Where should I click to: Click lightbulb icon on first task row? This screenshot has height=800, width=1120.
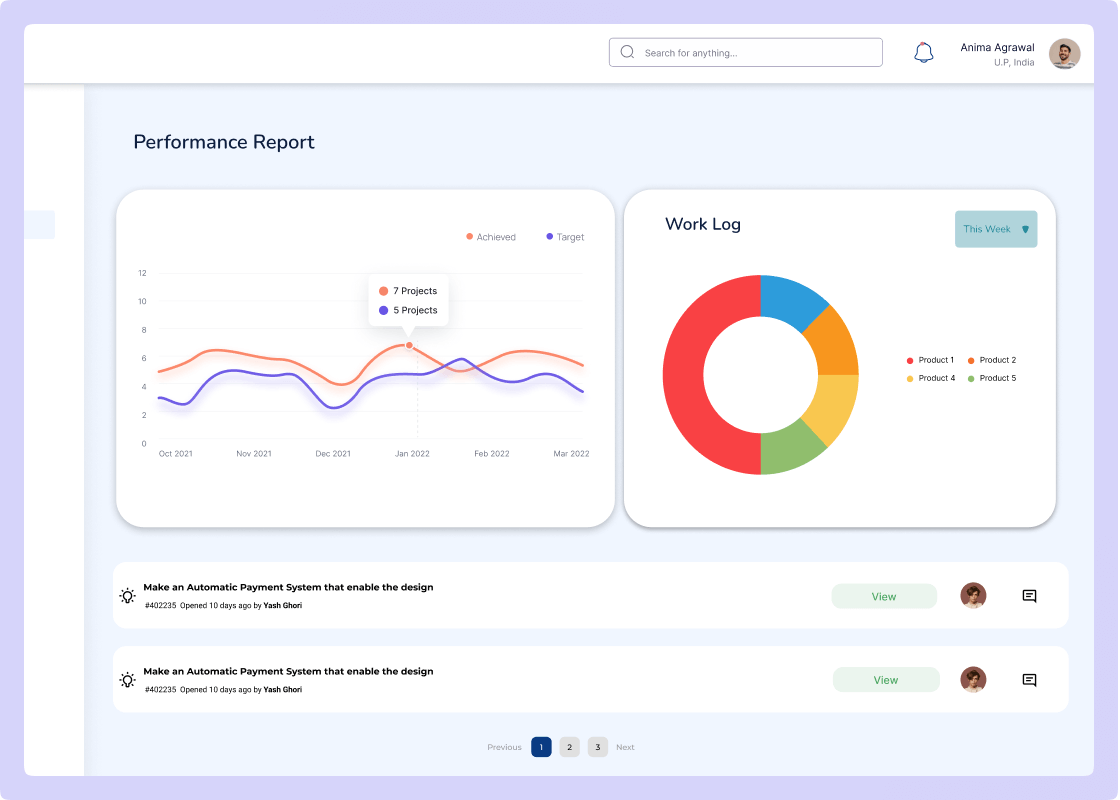(128, 596)
